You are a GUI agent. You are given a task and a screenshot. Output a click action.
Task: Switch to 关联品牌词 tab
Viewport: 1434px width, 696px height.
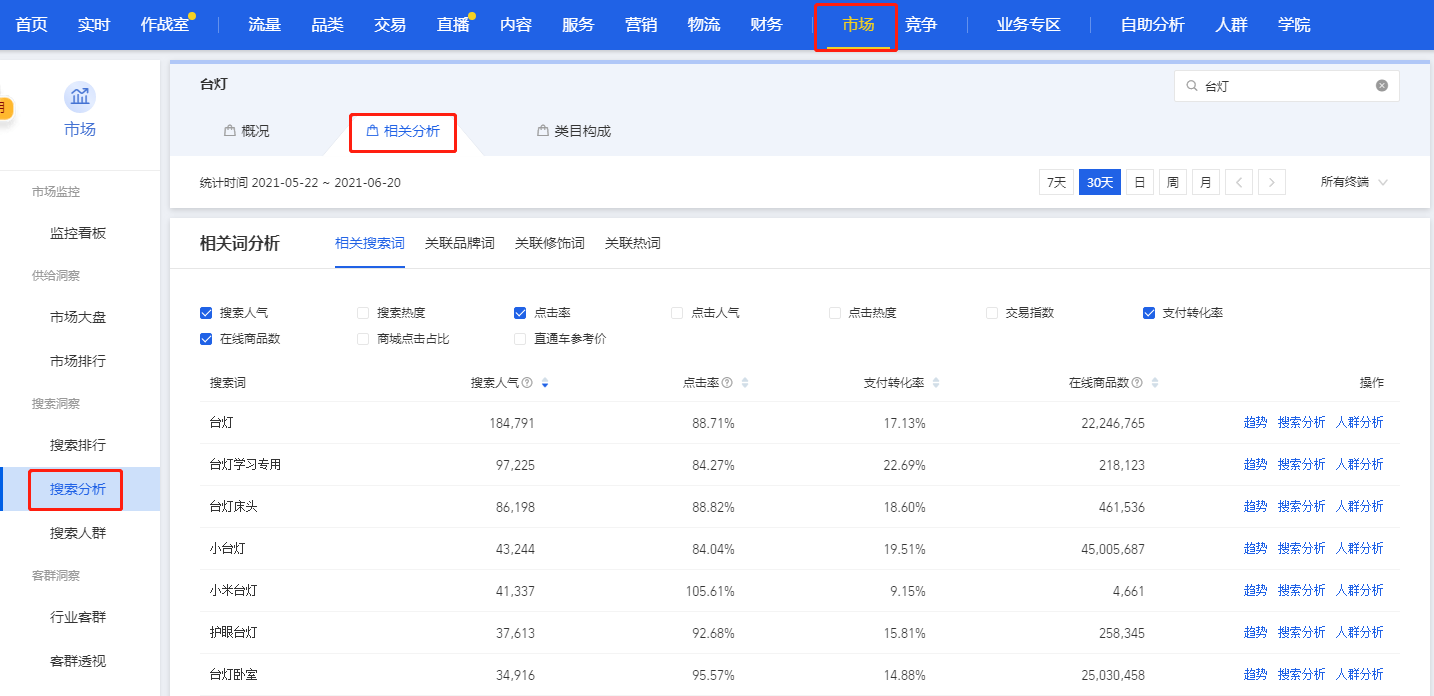(460, 243)
